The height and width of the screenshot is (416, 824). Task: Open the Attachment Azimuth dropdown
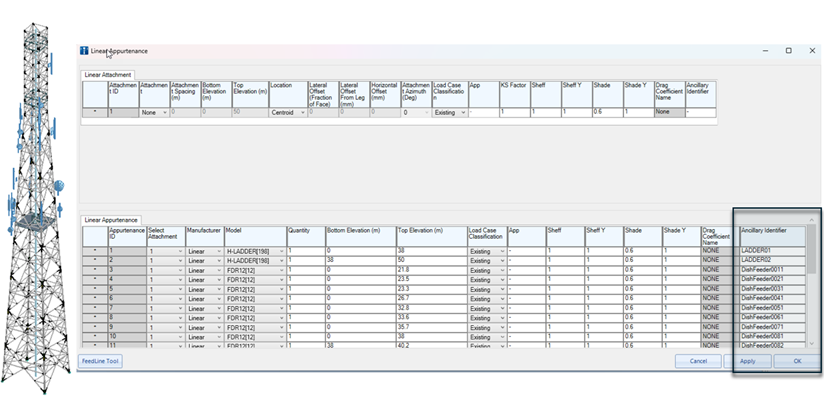(425, 113)
